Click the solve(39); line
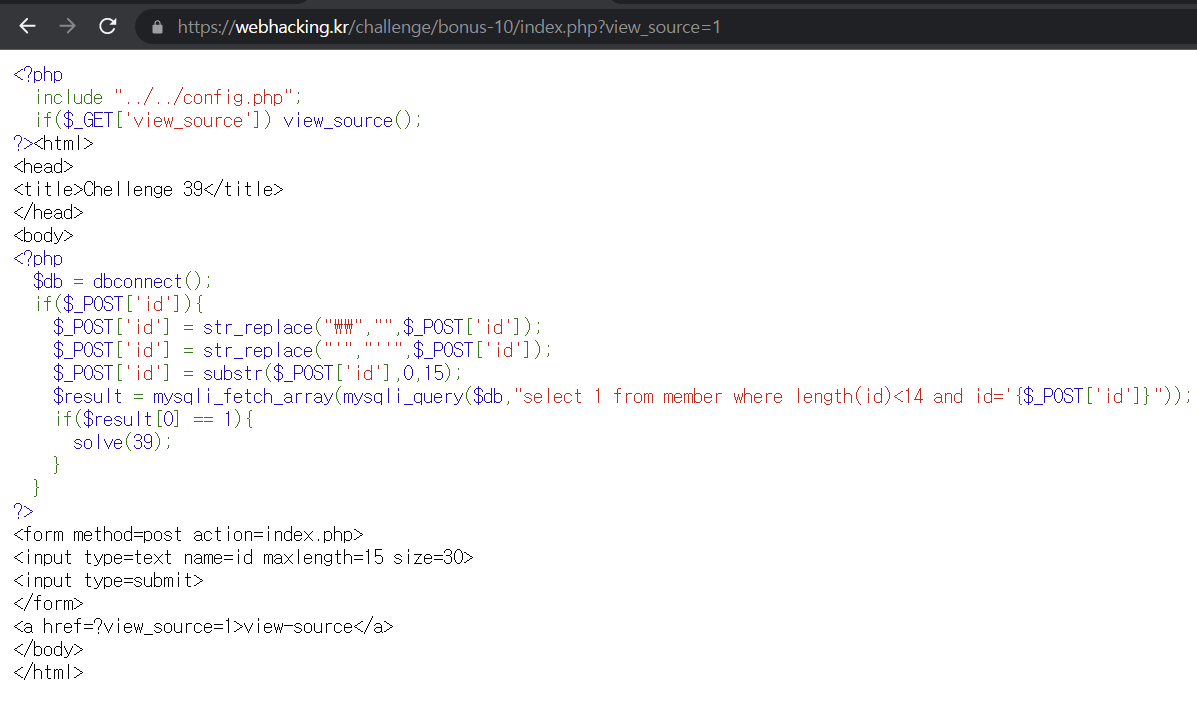Viewport: 1197px width, 708px height. [x=122, y=442]
